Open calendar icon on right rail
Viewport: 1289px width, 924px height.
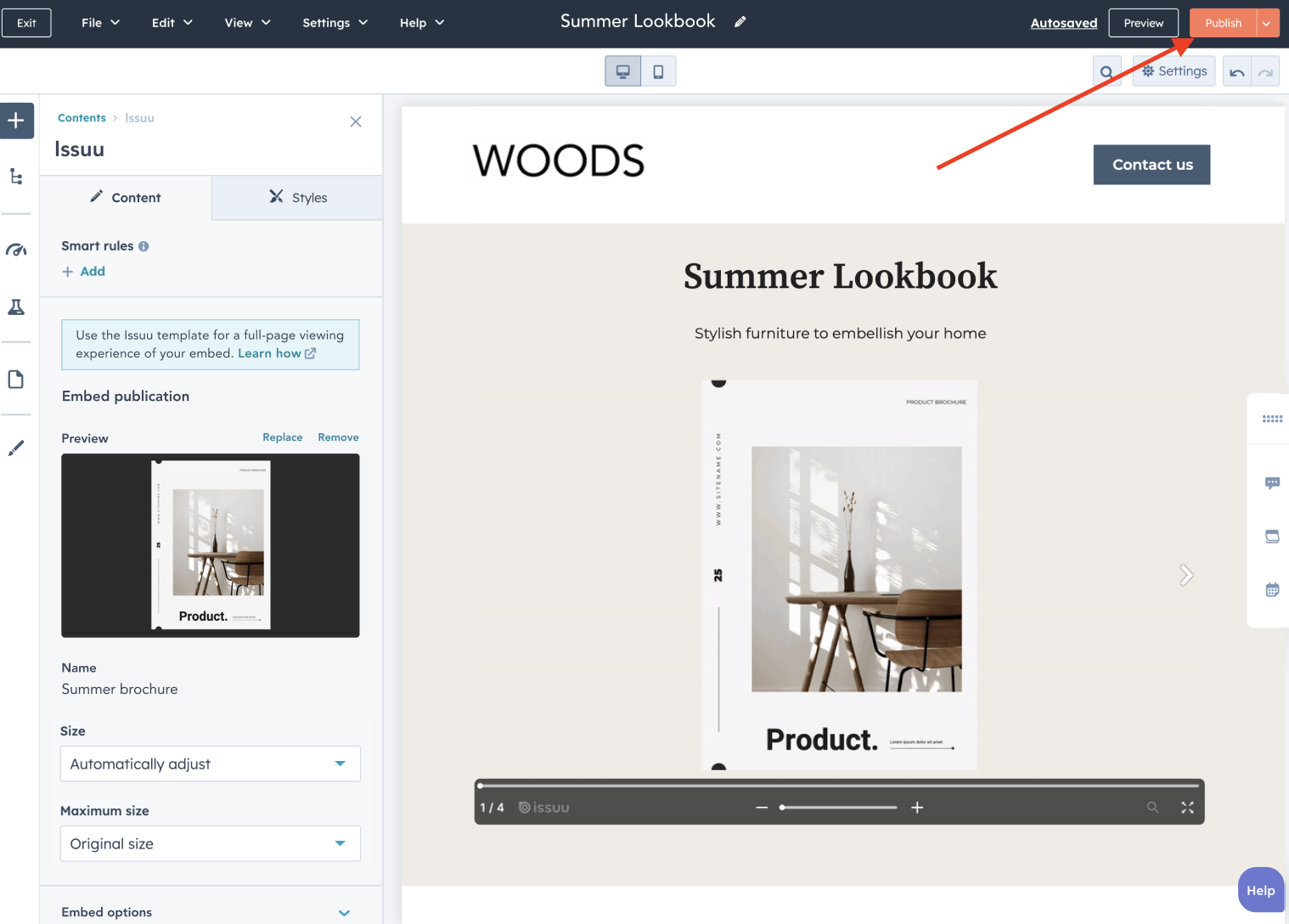1272,589
